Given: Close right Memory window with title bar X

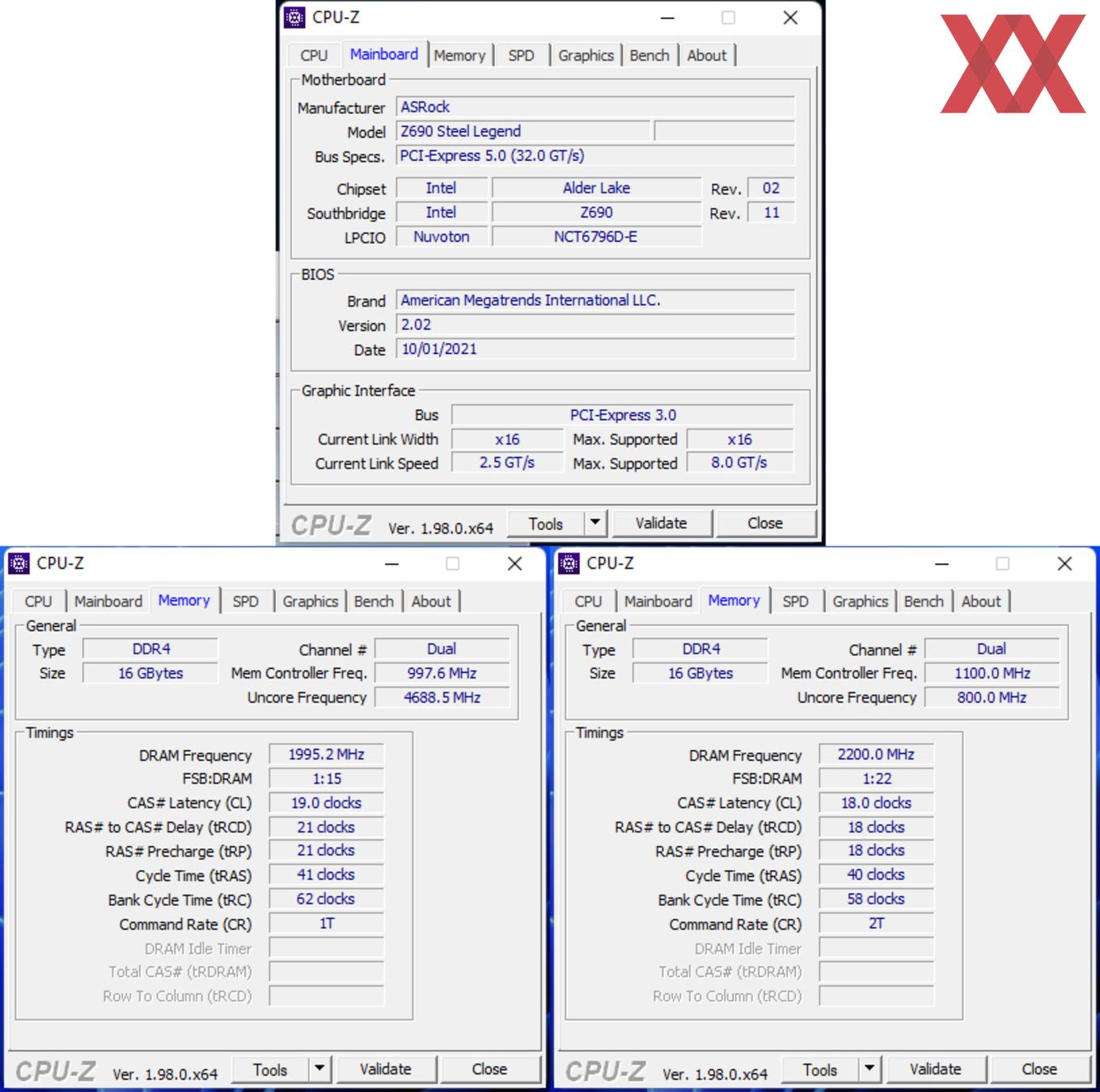Looking at the screenshot, I should (x=1064, y=564).
